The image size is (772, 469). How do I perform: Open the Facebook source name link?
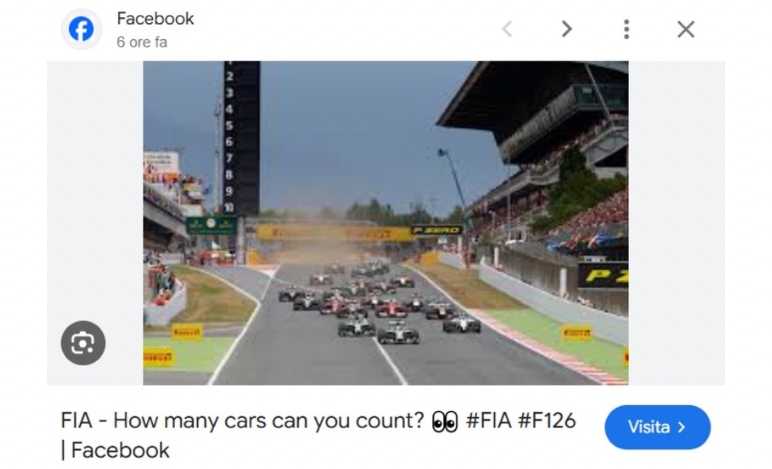(155, 19)
